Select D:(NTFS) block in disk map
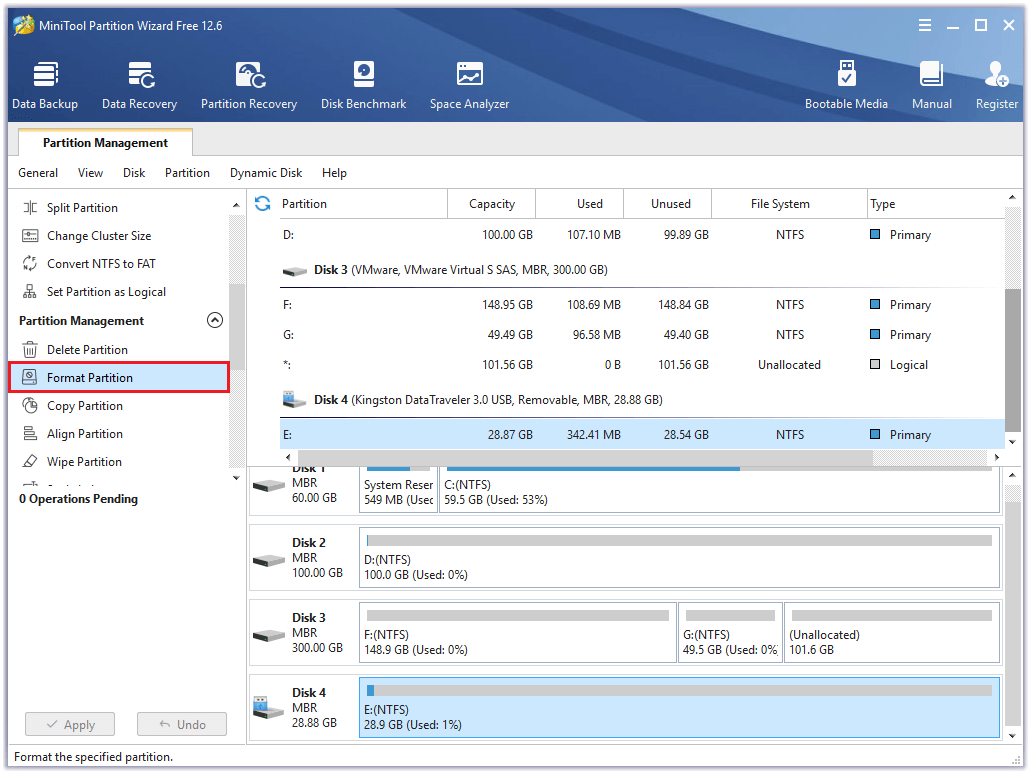The height and width of the screenshot is (775, 1033). [679, 558]
